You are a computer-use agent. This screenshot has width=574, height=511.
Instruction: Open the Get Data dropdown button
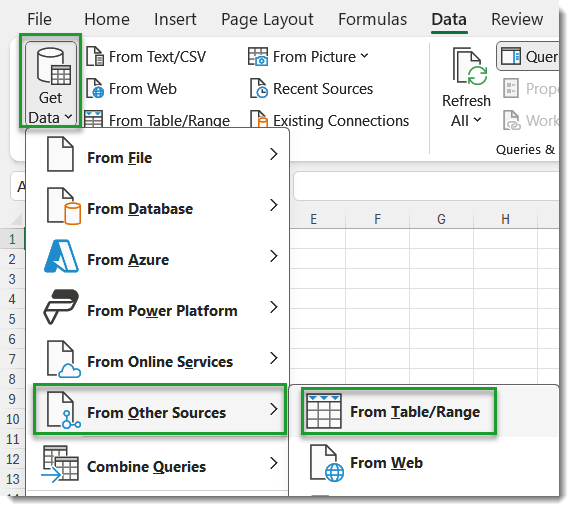pos(51,83)
